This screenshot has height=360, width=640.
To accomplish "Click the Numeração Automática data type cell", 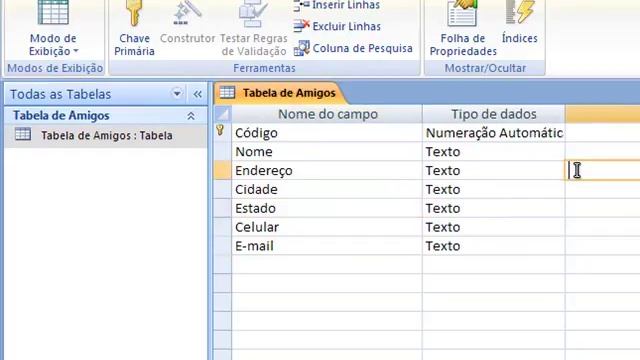I will (494, 133).
